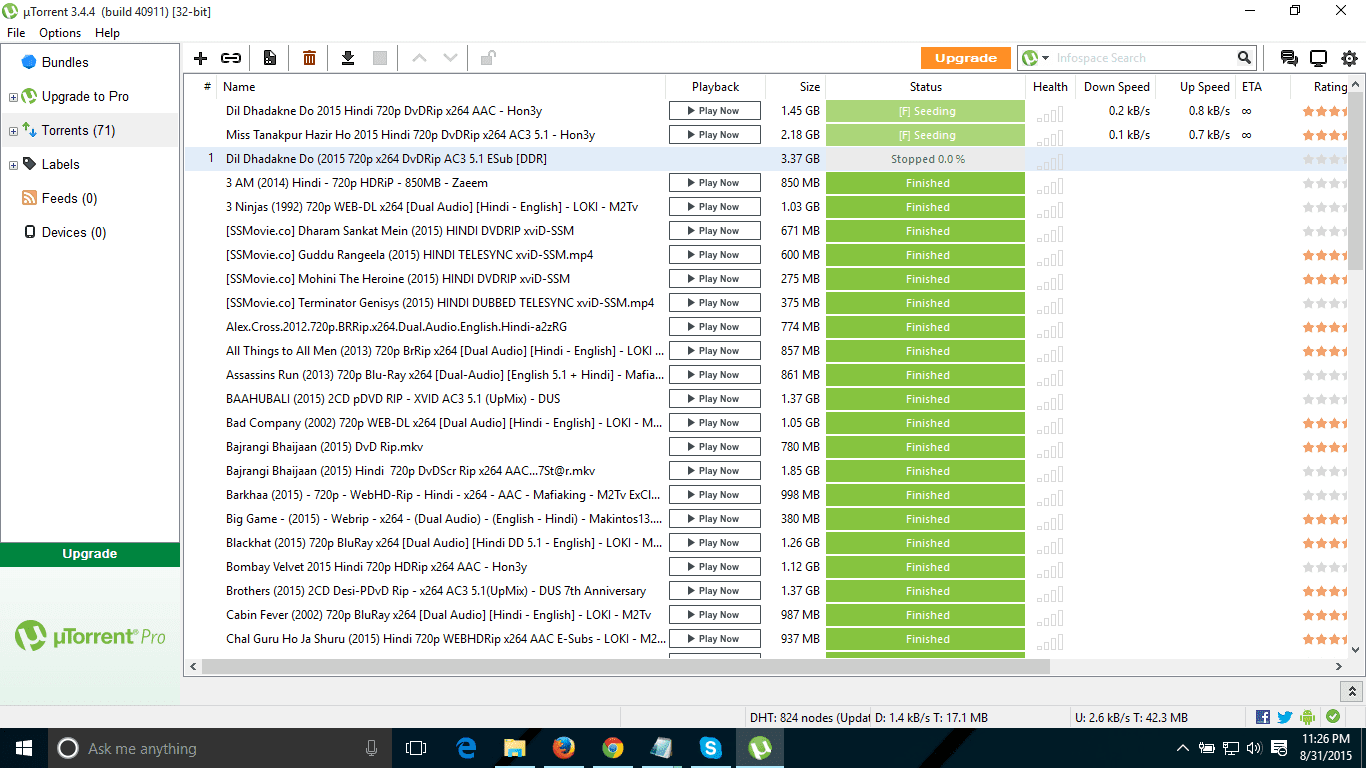
Task: Click the green Upgrade button in sidebar
Action: (x=90, y=554)
